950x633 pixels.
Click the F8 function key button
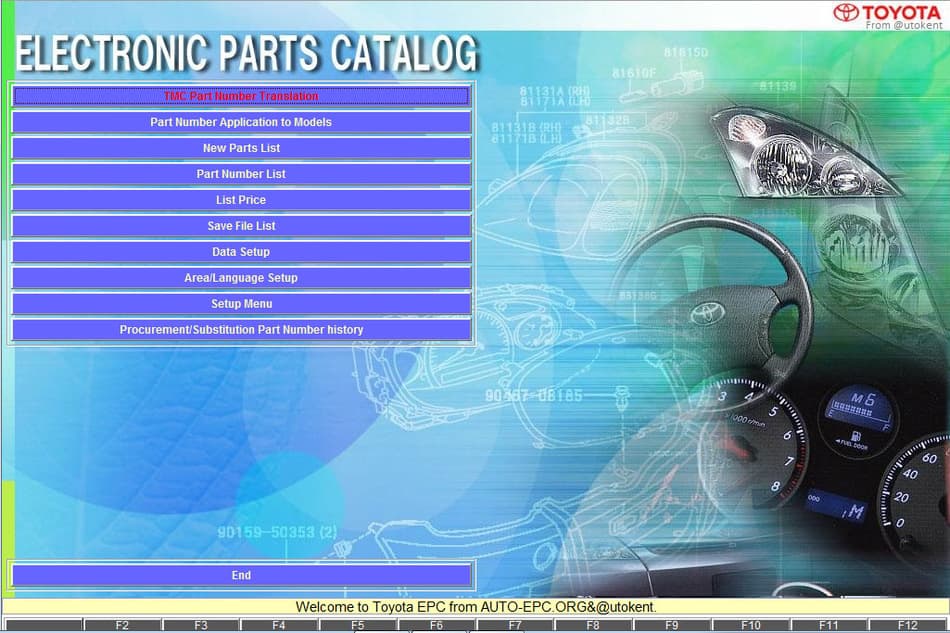click(593, 625)
